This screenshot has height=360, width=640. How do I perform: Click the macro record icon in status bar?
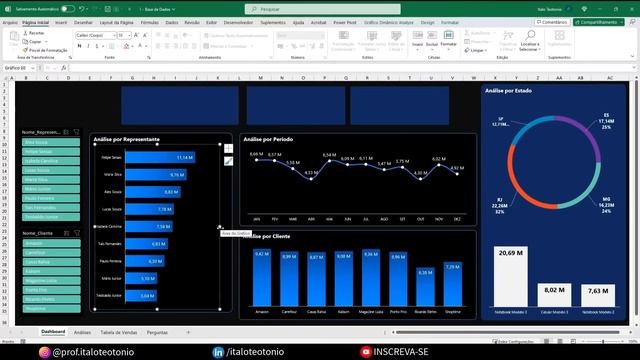(23, 341)
